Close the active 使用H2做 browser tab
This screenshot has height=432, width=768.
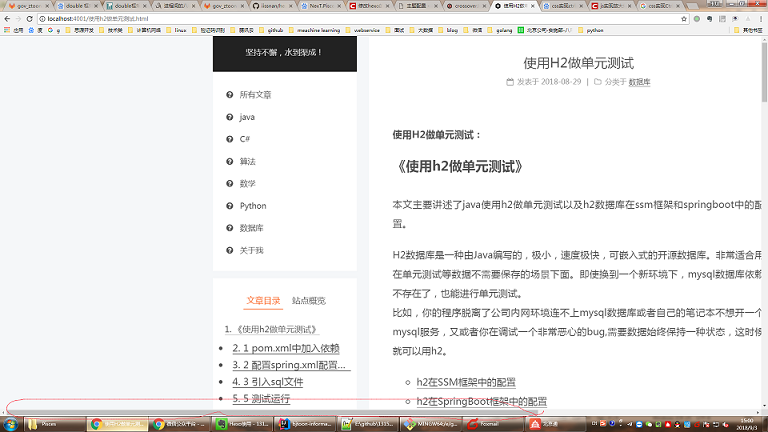pyautogui.click(x=533, y=6)
